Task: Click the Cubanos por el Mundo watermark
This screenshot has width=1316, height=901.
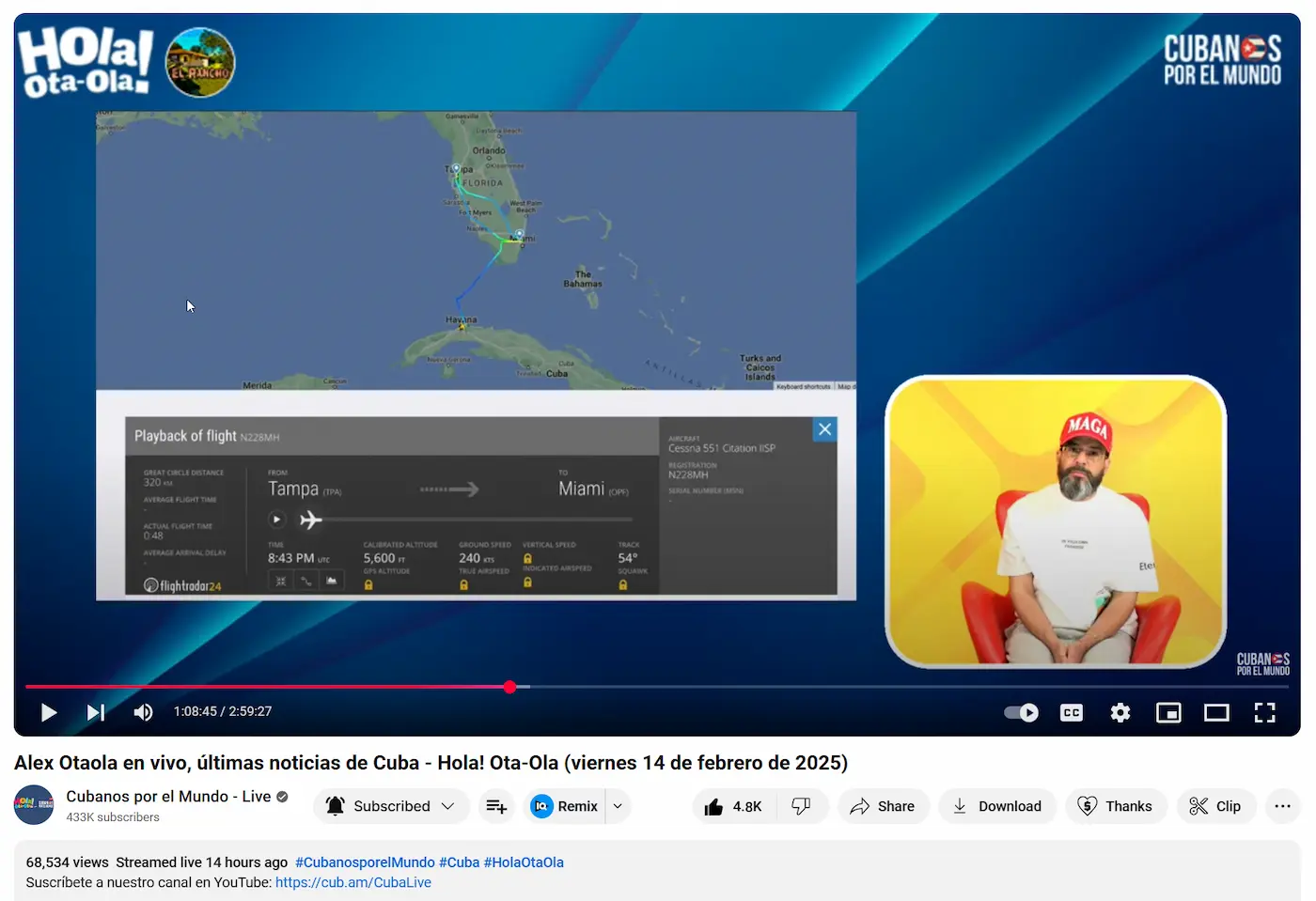Action: click(x=1262, y=663)
